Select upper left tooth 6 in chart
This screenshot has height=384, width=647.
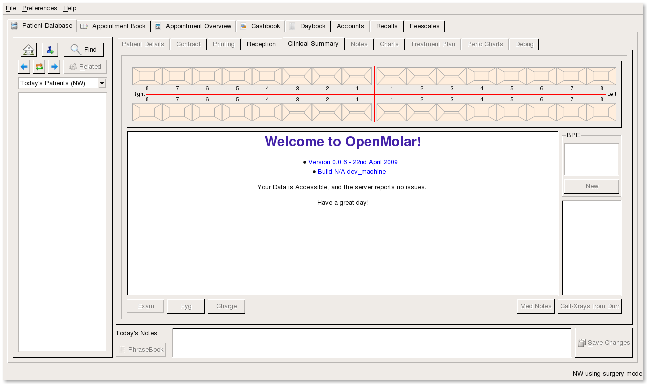[541, 76]
